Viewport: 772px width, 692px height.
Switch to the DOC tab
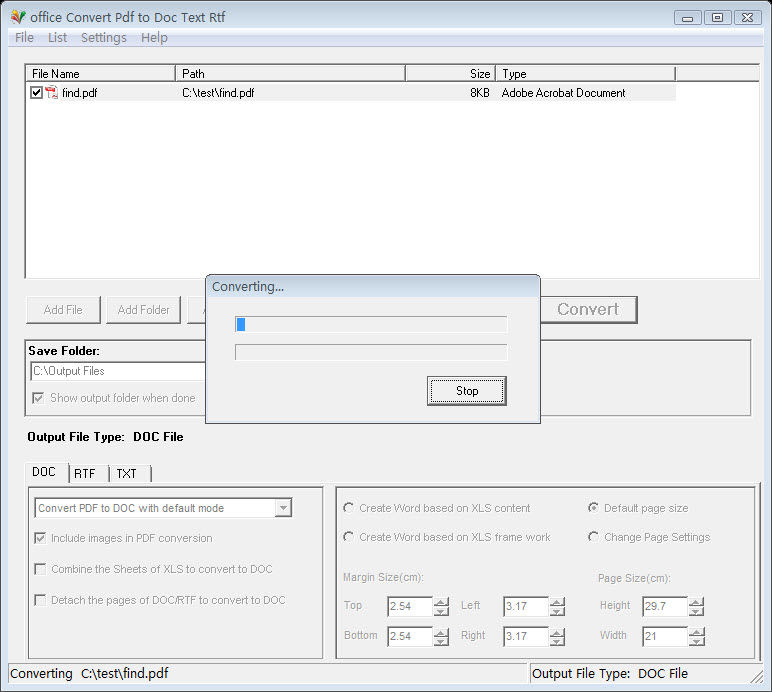click(x=44, y=472)
